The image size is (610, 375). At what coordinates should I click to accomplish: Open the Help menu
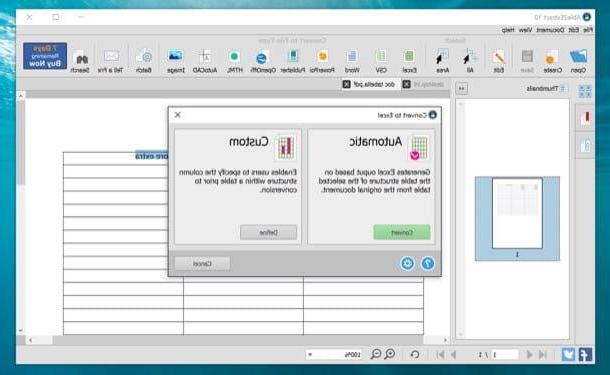(508, 30)
